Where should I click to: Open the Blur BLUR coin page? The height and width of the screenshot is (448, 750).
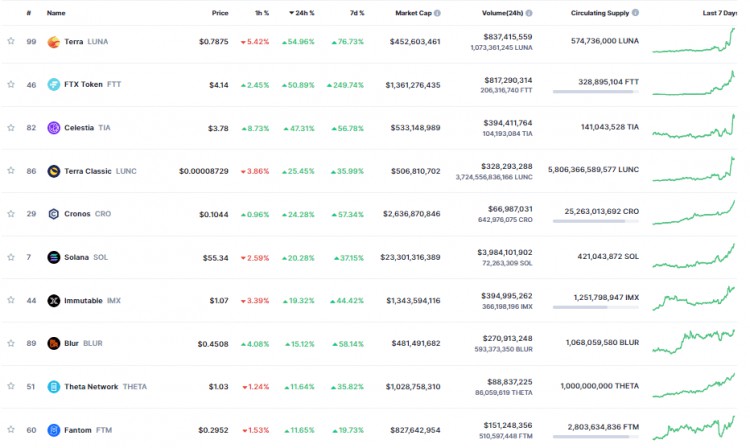83,343
